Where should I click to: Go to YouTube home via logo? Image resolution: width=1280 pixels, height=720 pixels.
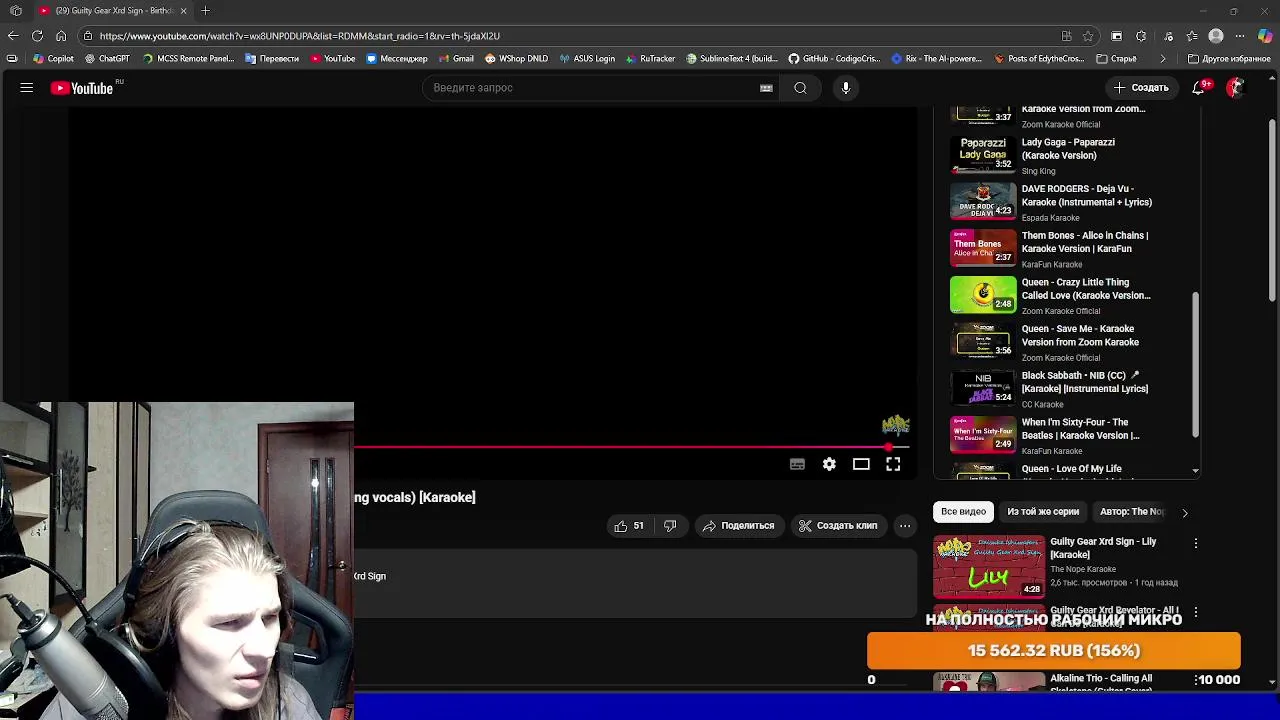83,88
